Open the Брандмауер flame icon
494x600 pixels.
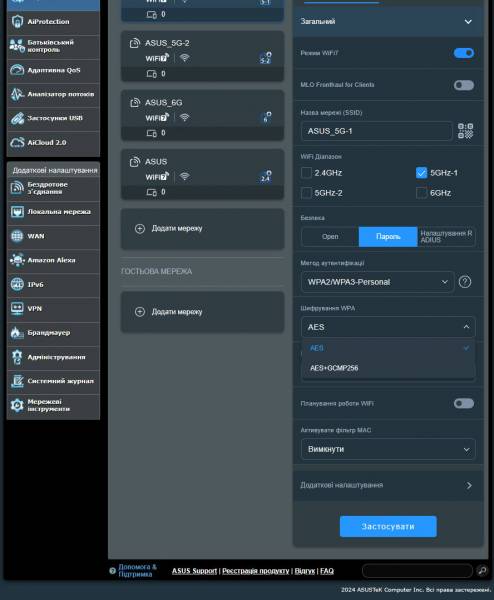click(17, 333)
